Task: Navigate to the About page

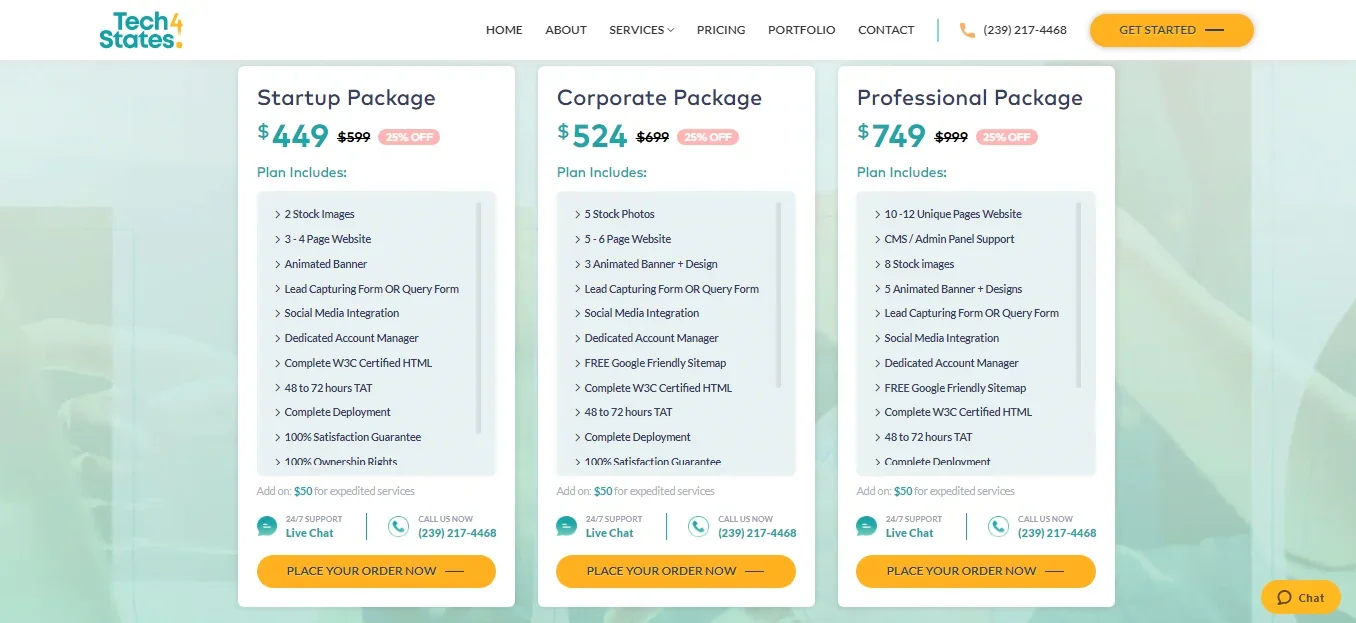Action: [566, 30]
